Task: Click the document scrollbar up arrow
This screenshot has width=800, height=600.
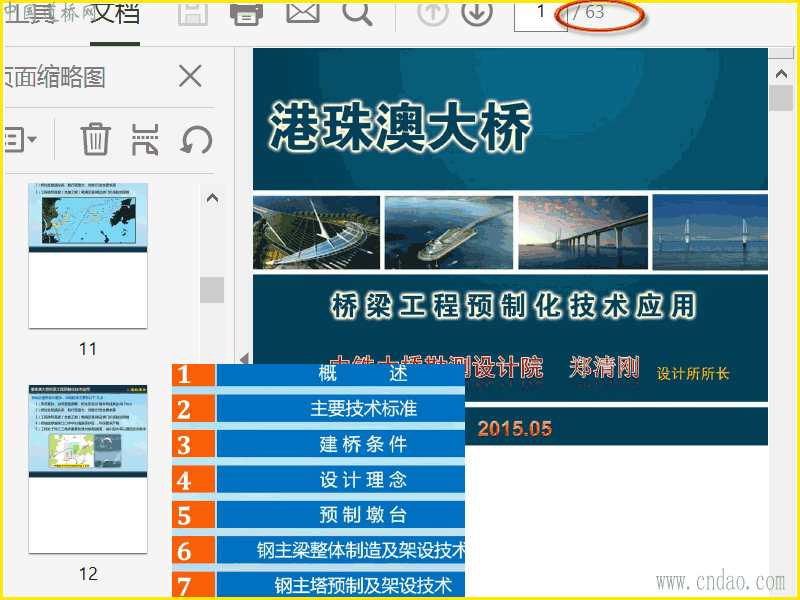Action: tap(781, 74)
